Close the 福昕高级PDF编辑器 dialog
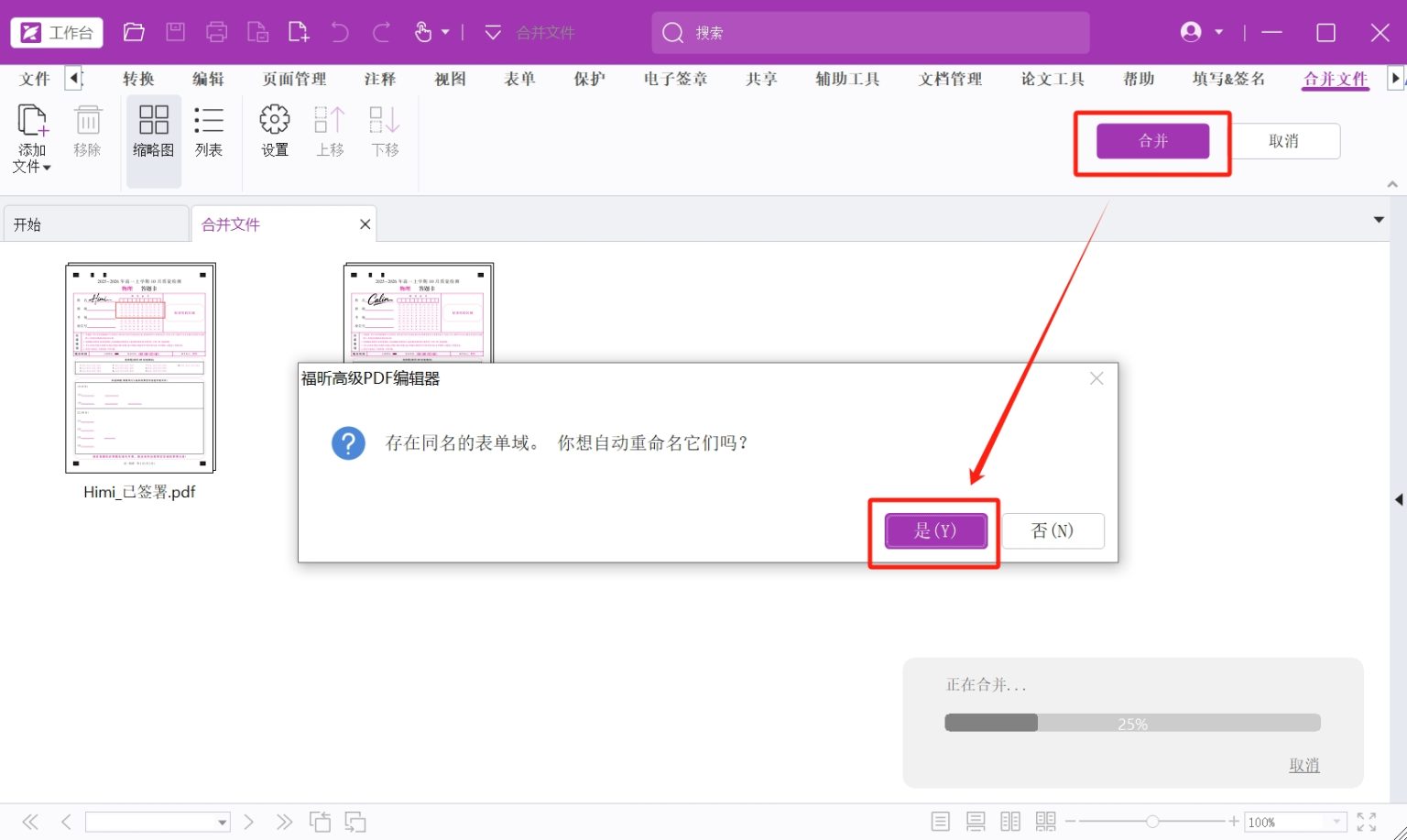 (x=1096, y=378)
